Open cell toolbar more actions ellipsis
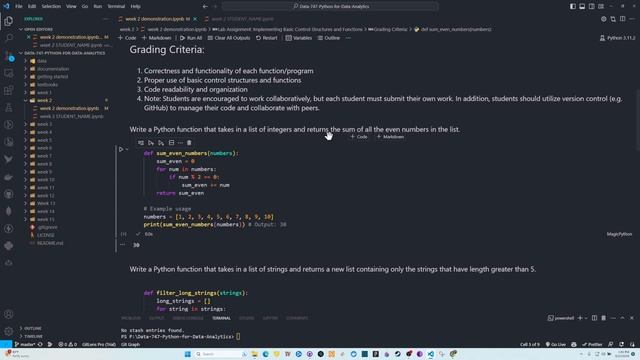The width and height of the screenshot is (640, 360). click(180, 143)
